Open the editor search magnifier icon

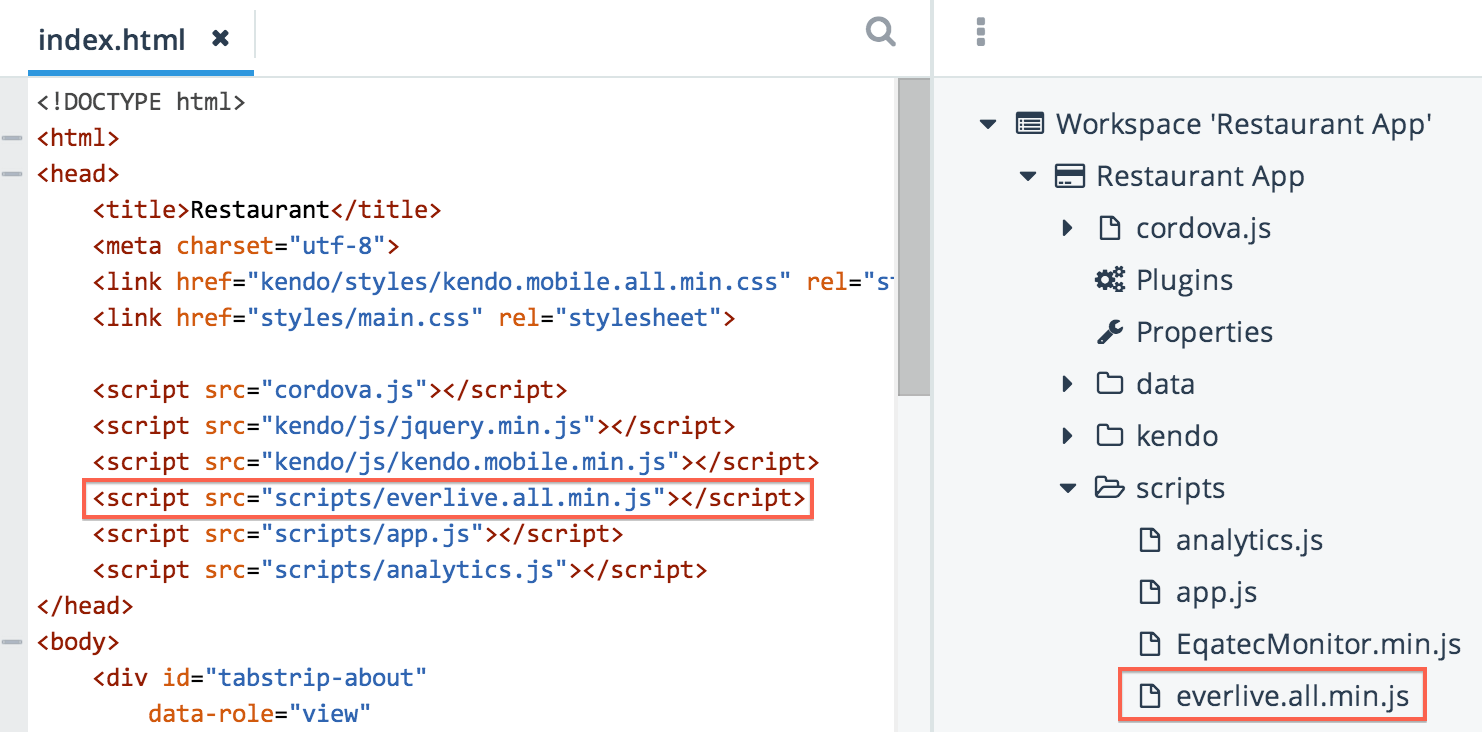pos(880,32)
